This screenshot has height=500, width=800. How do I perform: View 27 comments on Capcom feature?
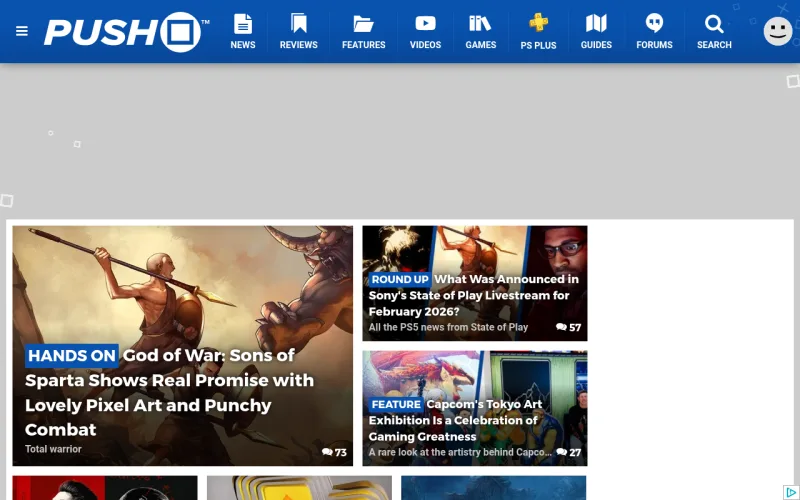point(568,453)
